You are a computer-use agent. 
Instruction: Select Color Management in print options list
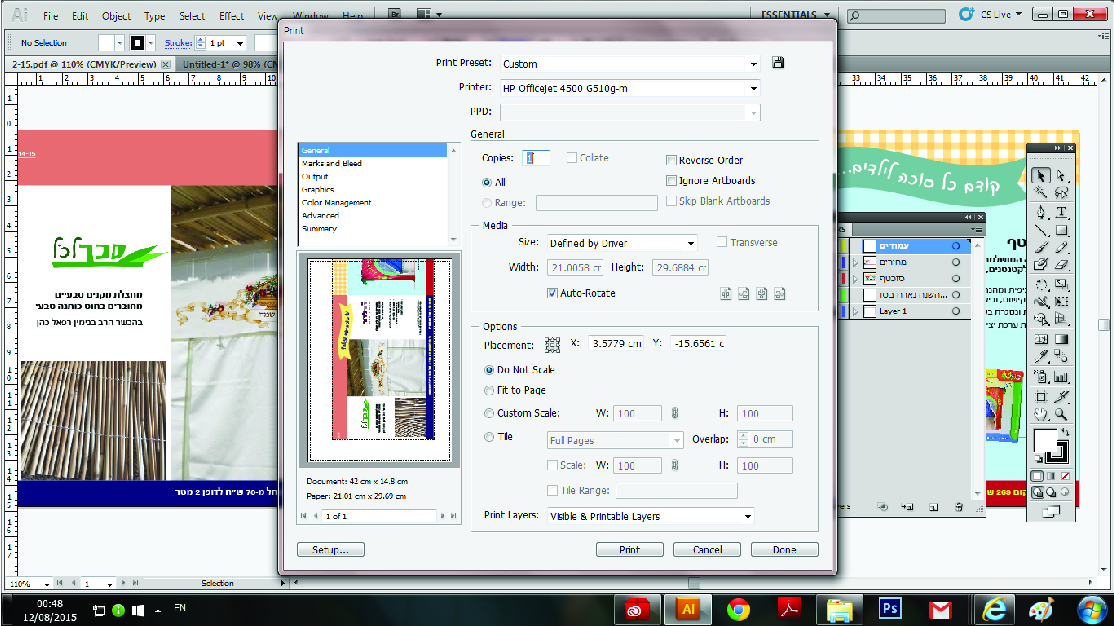tap(336, 203)
